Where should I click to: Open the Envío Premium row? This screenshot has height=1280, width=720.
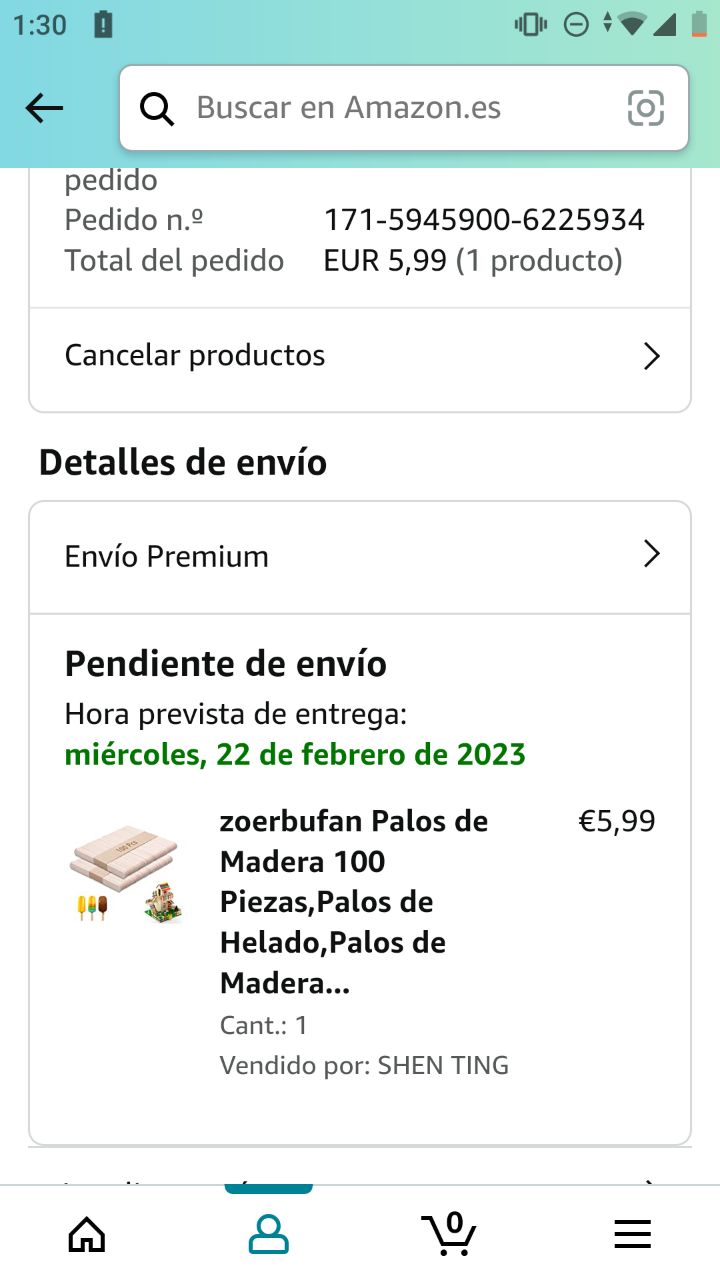point(360,557)
